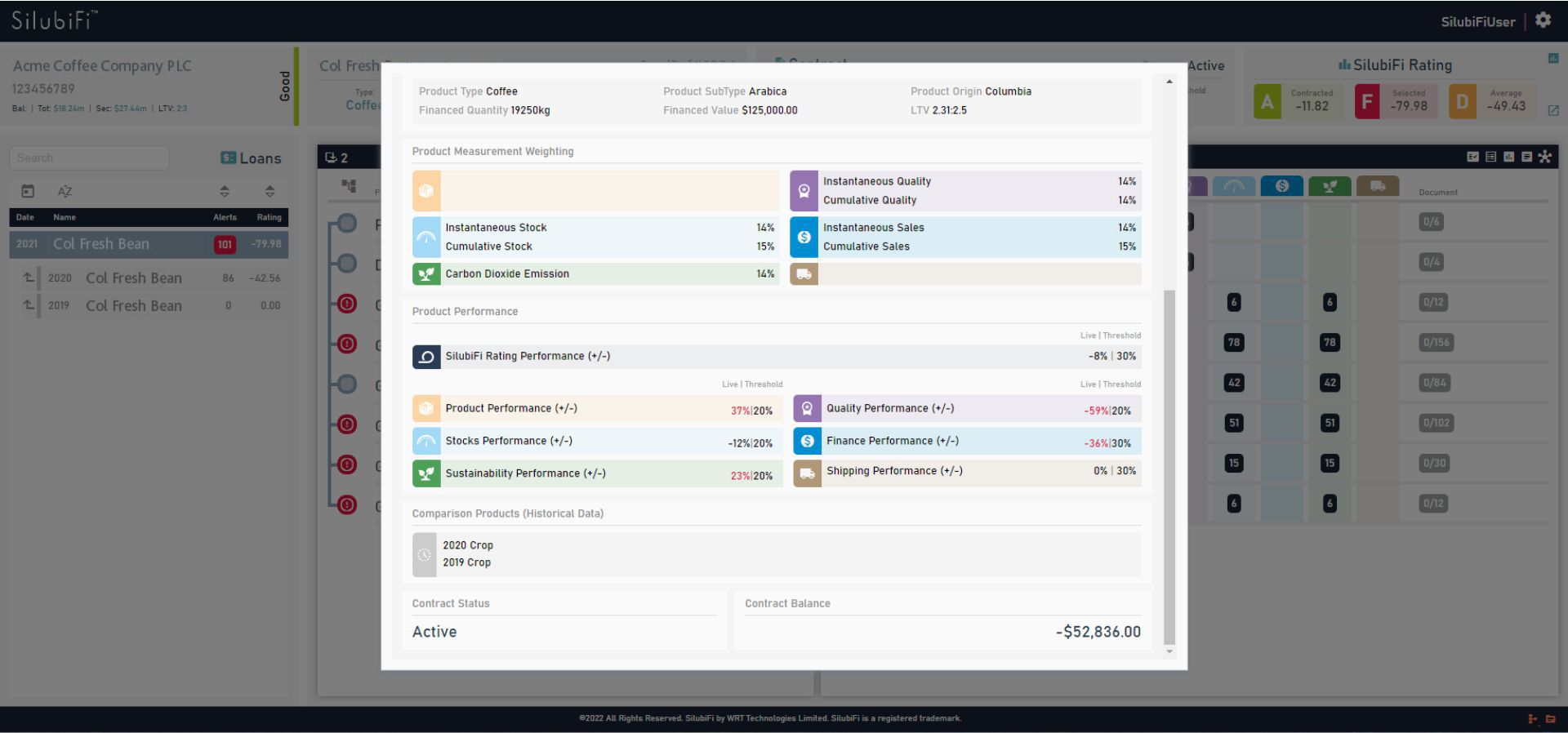Toggle the Alerts column sort arrows
This screenshot has height=733, width=1568.
225,191
